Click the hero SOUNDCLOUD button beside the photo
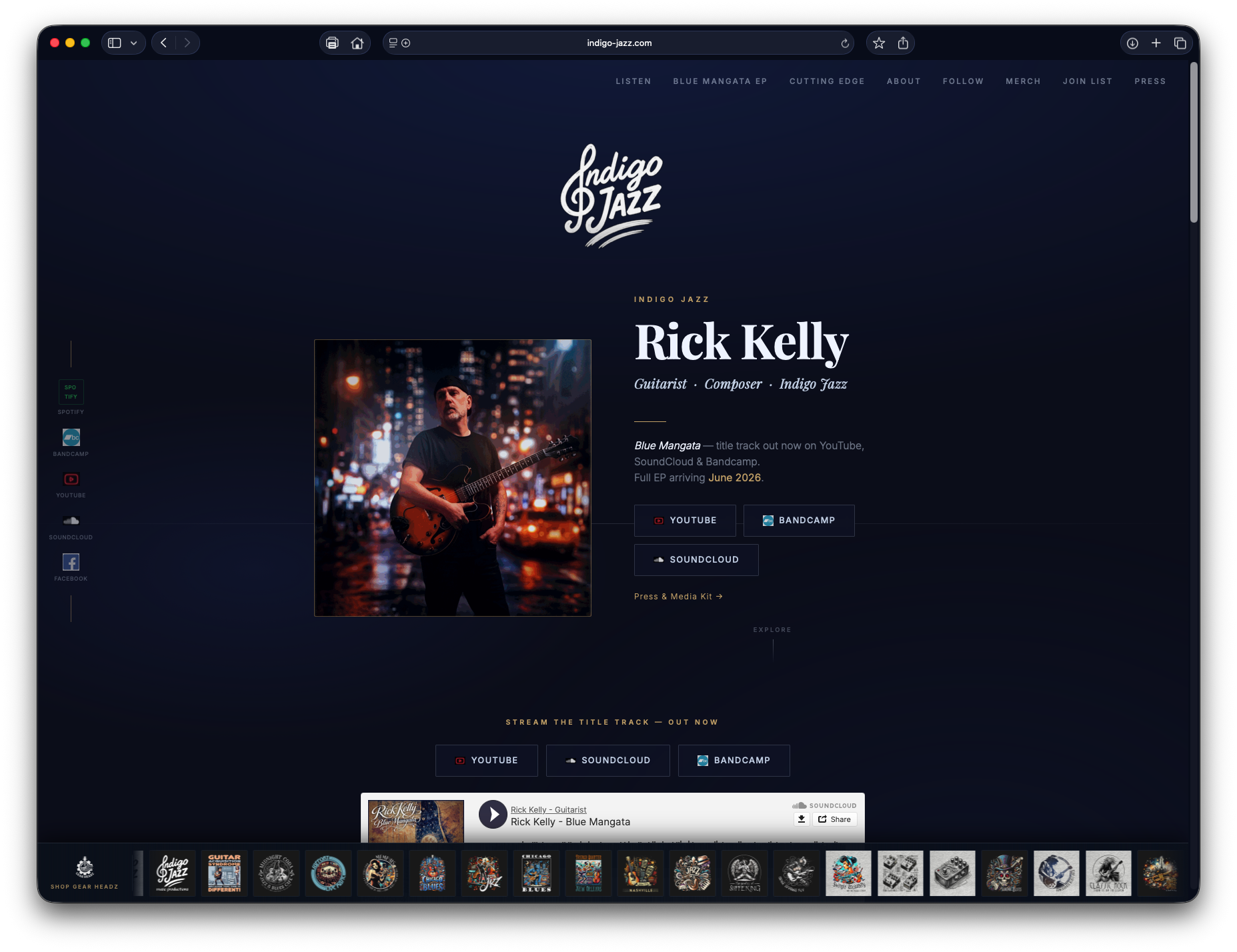This screenshot has height=952, width=1237. click(x=696, y=560)
